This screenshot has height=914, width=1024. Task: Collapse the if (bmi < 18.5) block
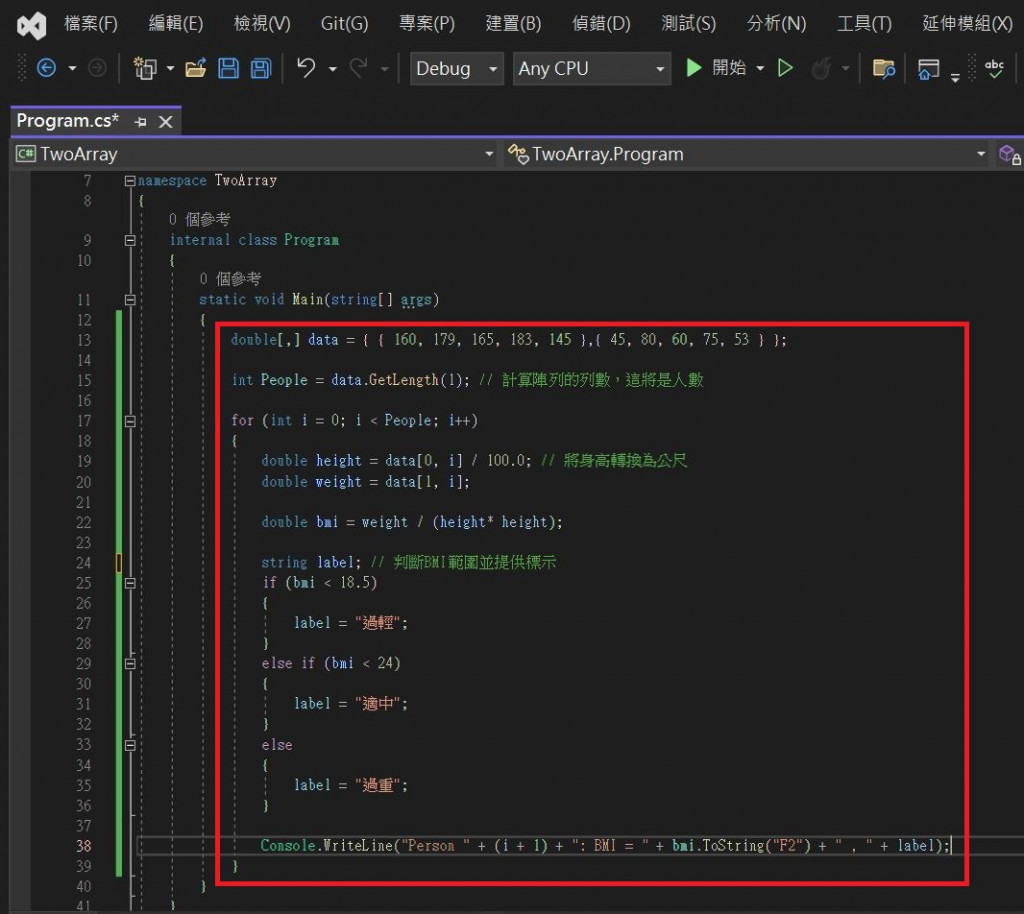pos(130,583)
